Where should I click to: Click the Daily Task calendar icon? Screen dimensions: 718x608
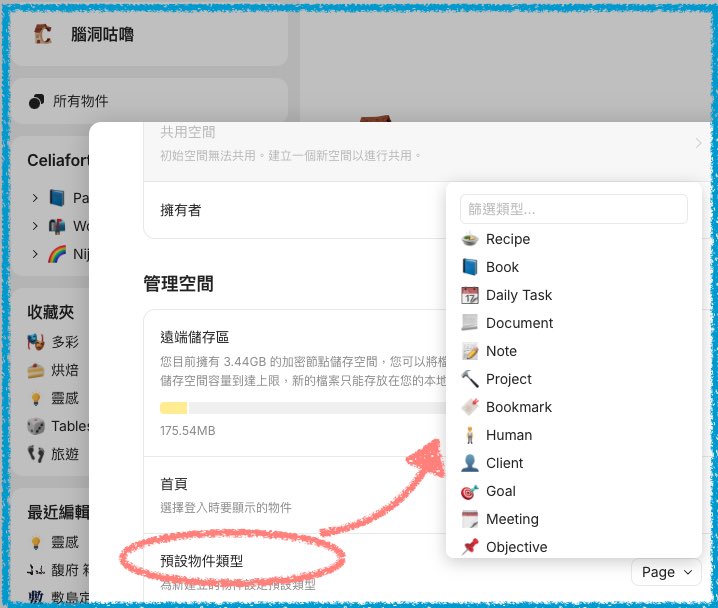[470, 295]
